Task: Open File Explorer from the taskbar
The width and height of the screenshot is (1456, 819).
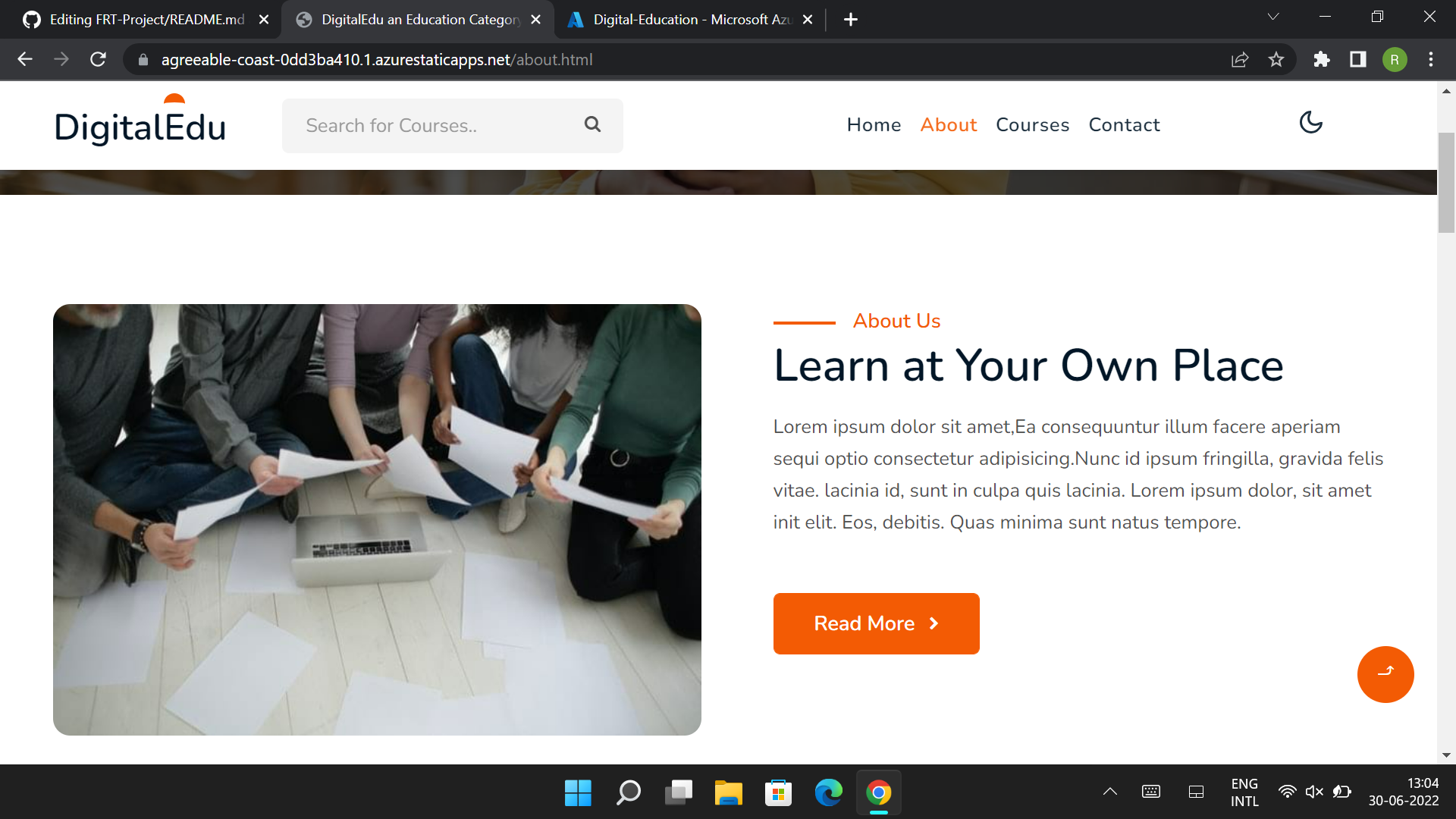Action: point(728,792)
